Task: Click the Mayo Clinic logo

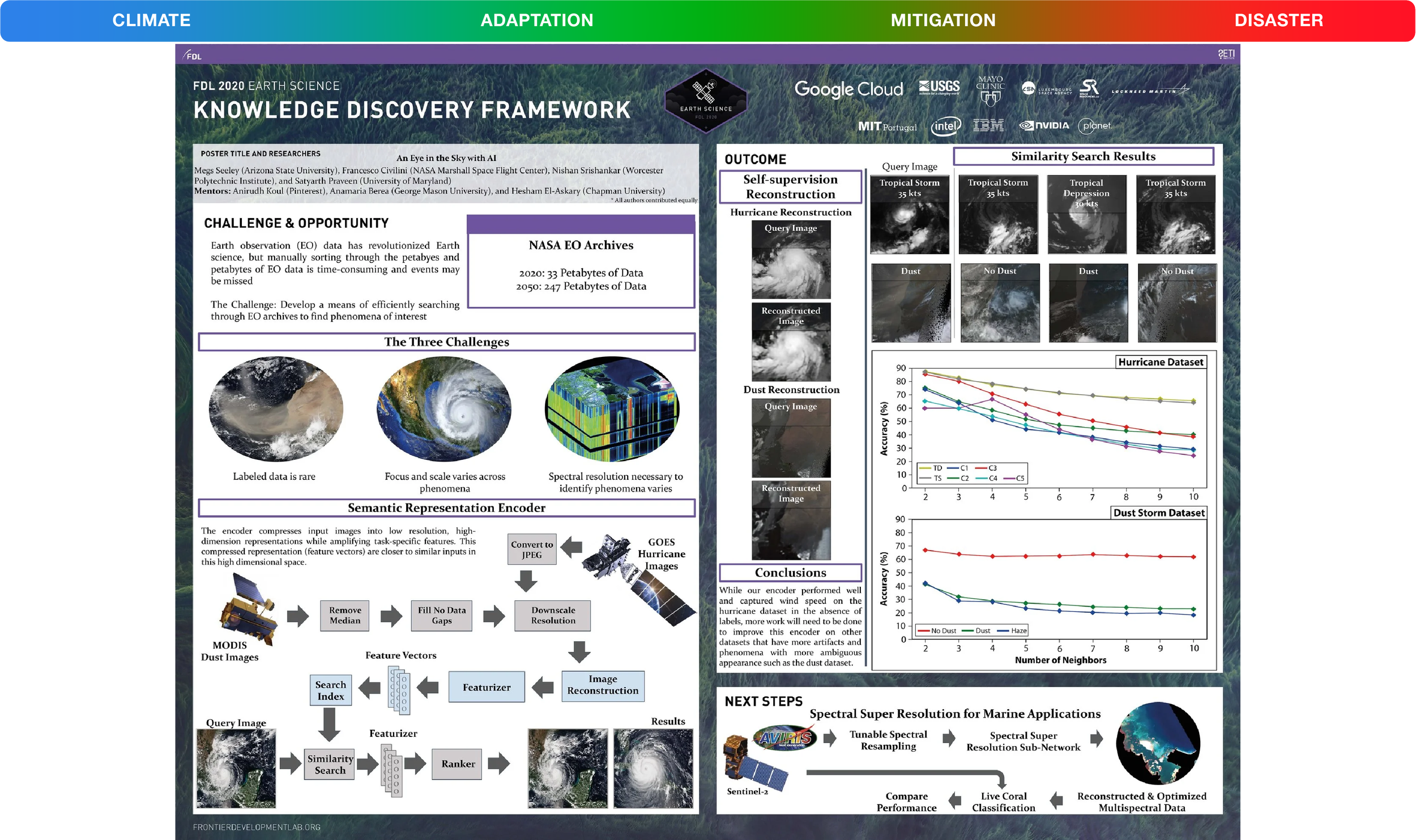Action: tap(990, 91)
